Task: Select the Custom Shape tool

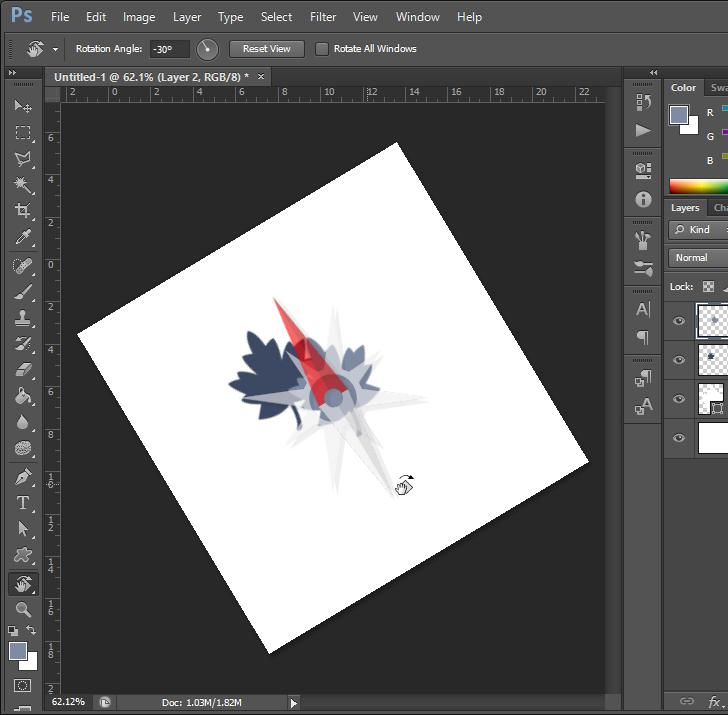Action: point(23,555)
